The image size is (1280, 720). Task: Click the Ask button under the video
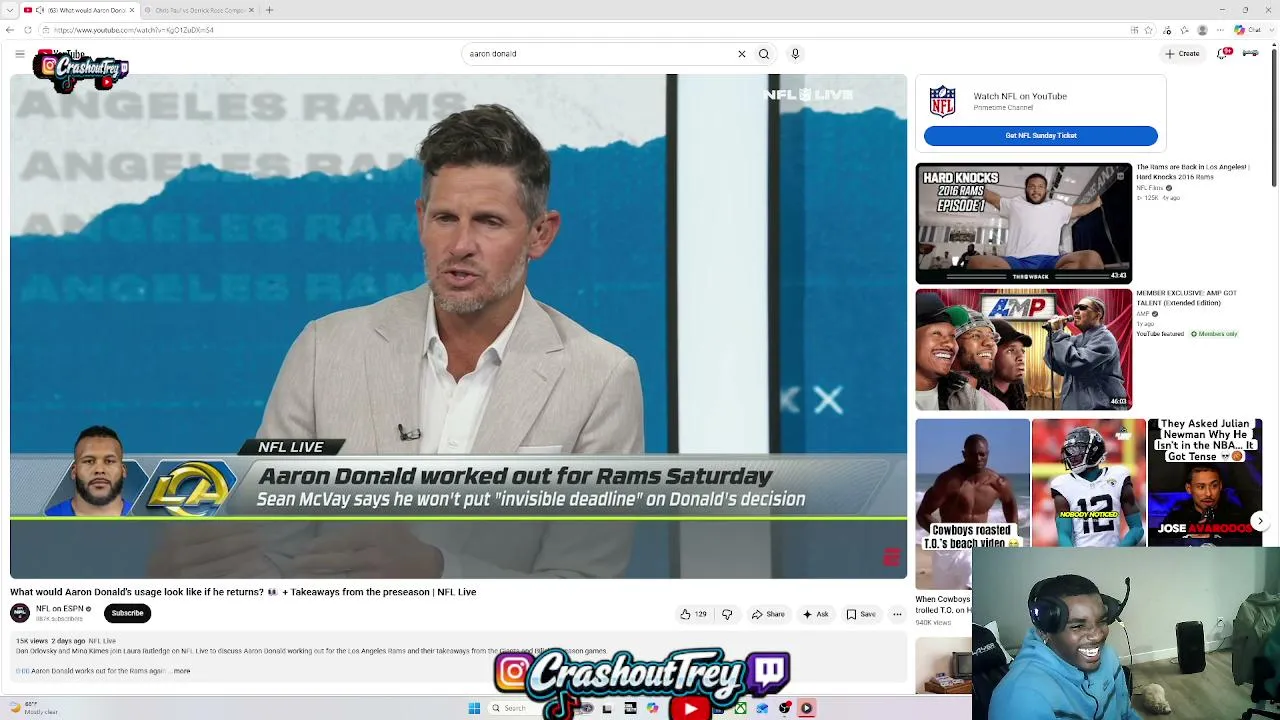point(815,614)
